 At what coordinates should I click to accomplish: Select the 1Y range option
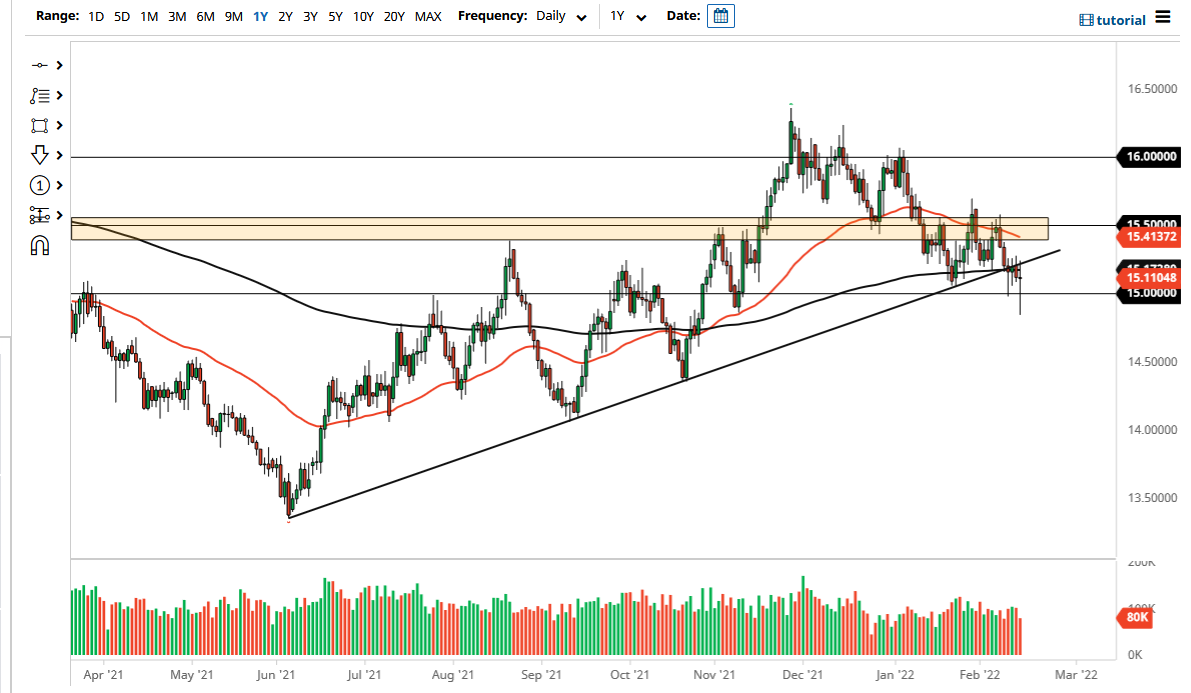click(260, 17)
